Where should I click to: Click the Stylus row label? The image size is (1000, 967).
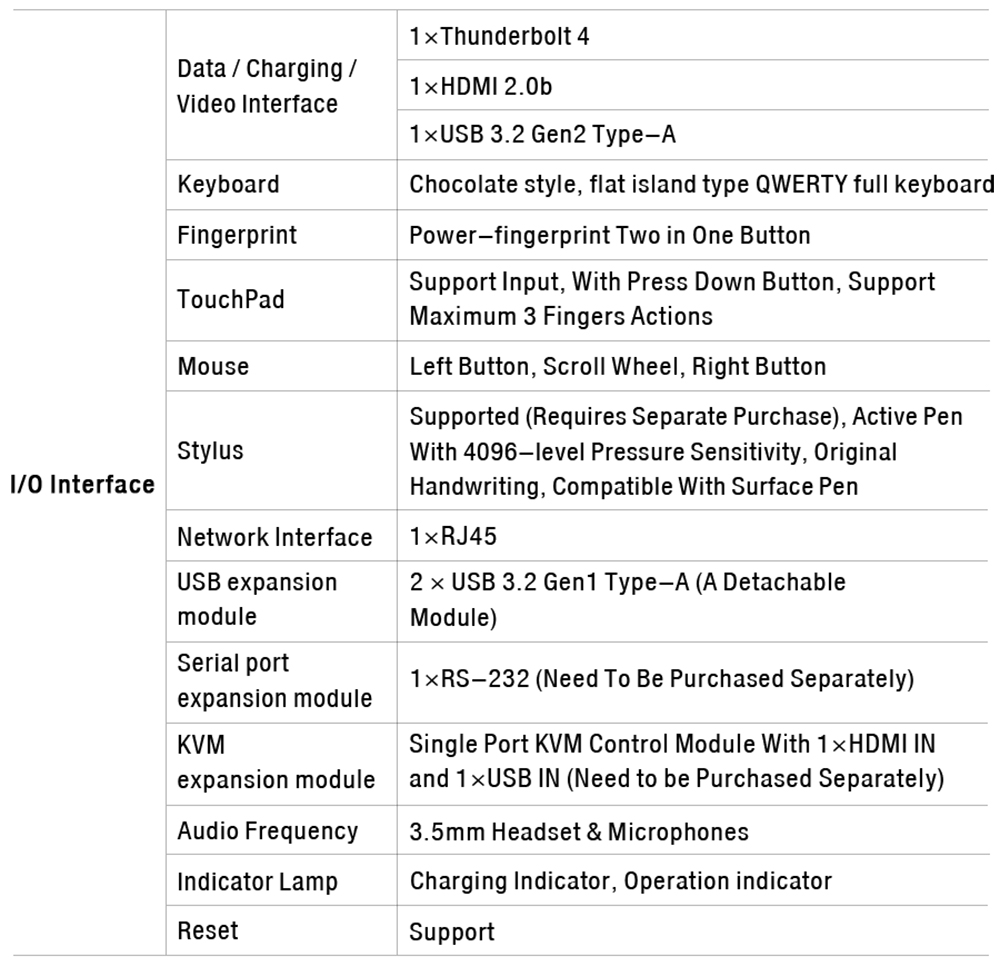click(x=210, y=451)
